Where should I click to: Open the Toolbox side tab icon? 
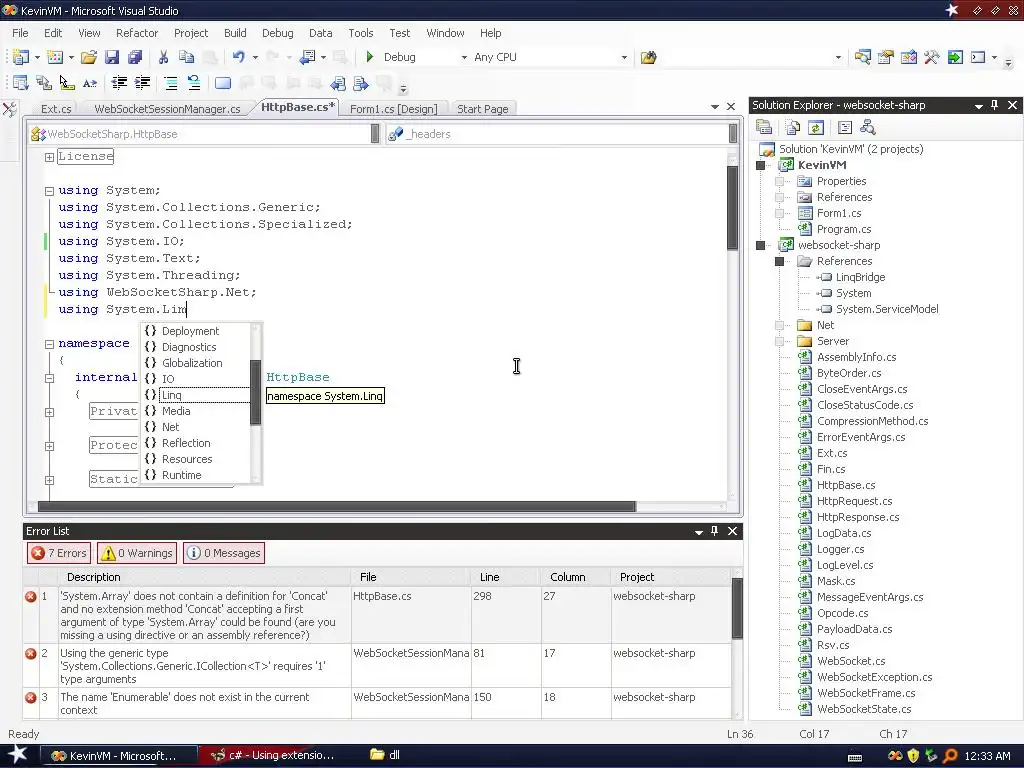(x=10, y=109)
